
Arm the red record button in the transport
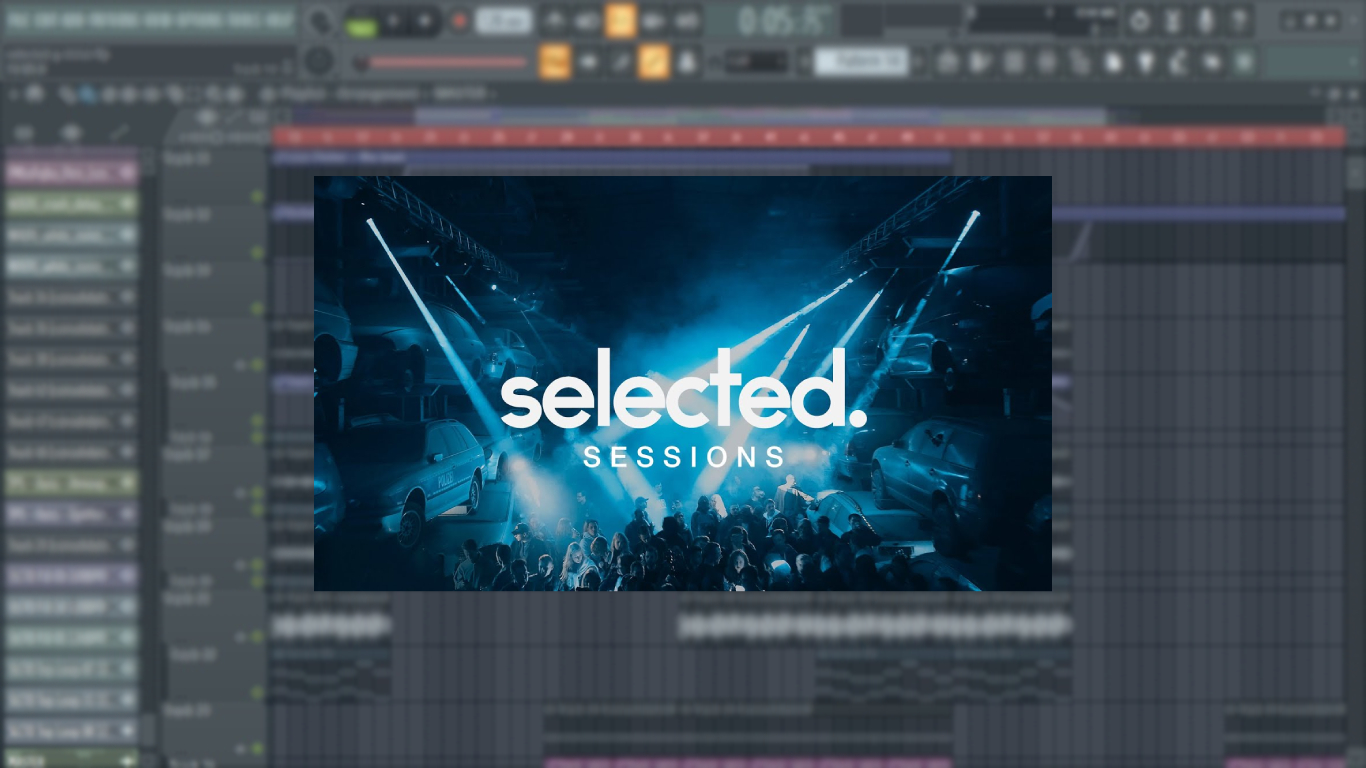(460, 20)
